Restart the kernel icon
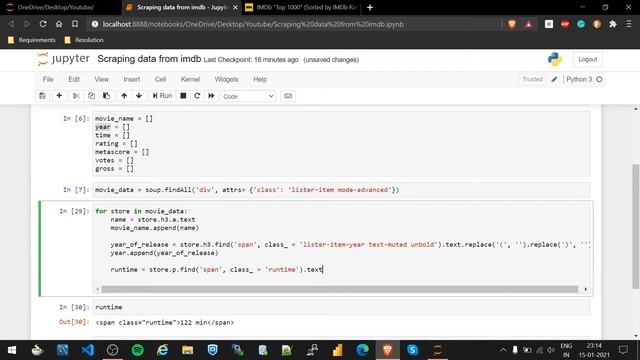The height and width of the screenshot is (360, 640). tap(197, 96)
